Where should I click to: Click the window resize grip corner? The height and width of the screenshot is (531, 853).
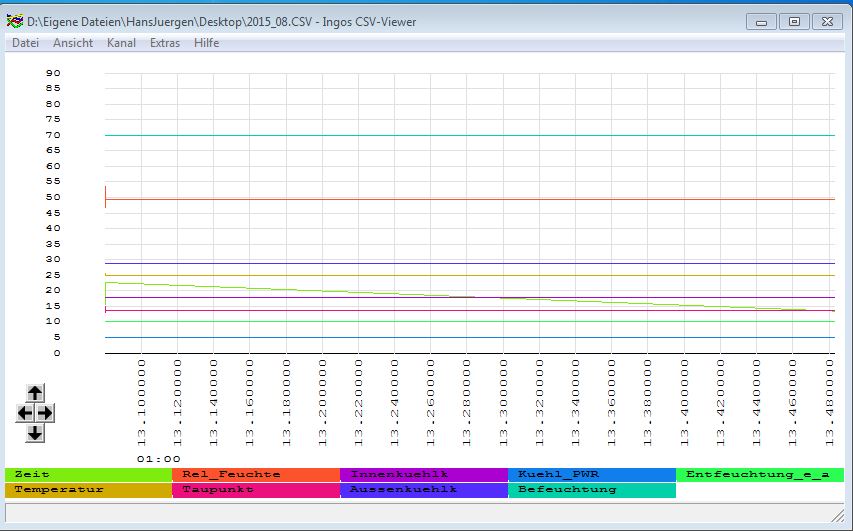pos(837,515)
